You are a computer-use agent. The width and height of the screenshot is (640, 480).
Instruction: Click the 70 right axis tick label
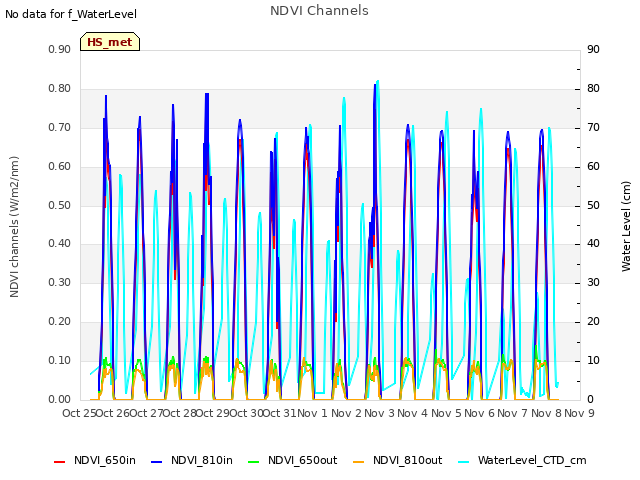(x=593, y=127)
